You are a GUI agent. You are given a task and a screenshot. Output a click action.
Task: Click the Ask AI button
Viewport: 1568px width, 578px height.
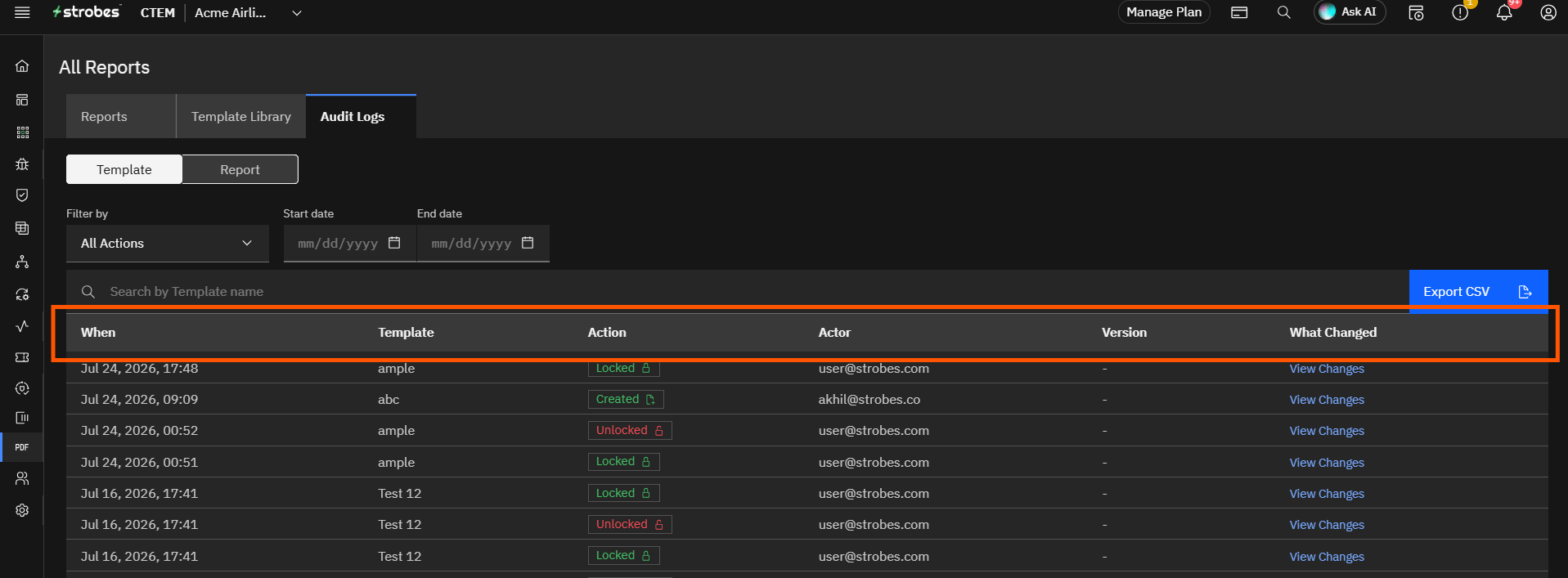pos(1350,12)
